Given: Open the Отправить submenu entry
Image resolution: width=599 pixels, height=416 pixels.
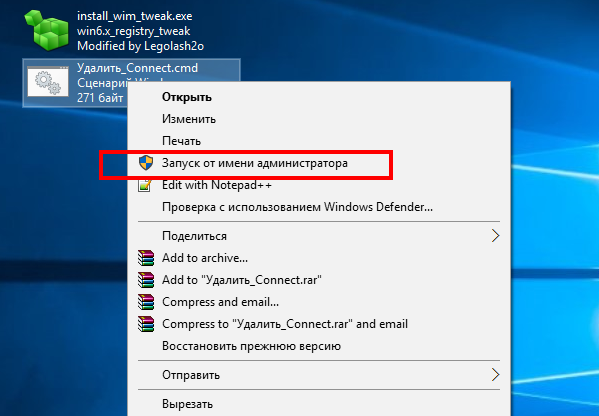Looking at the screenshot, I should point(319,375).
